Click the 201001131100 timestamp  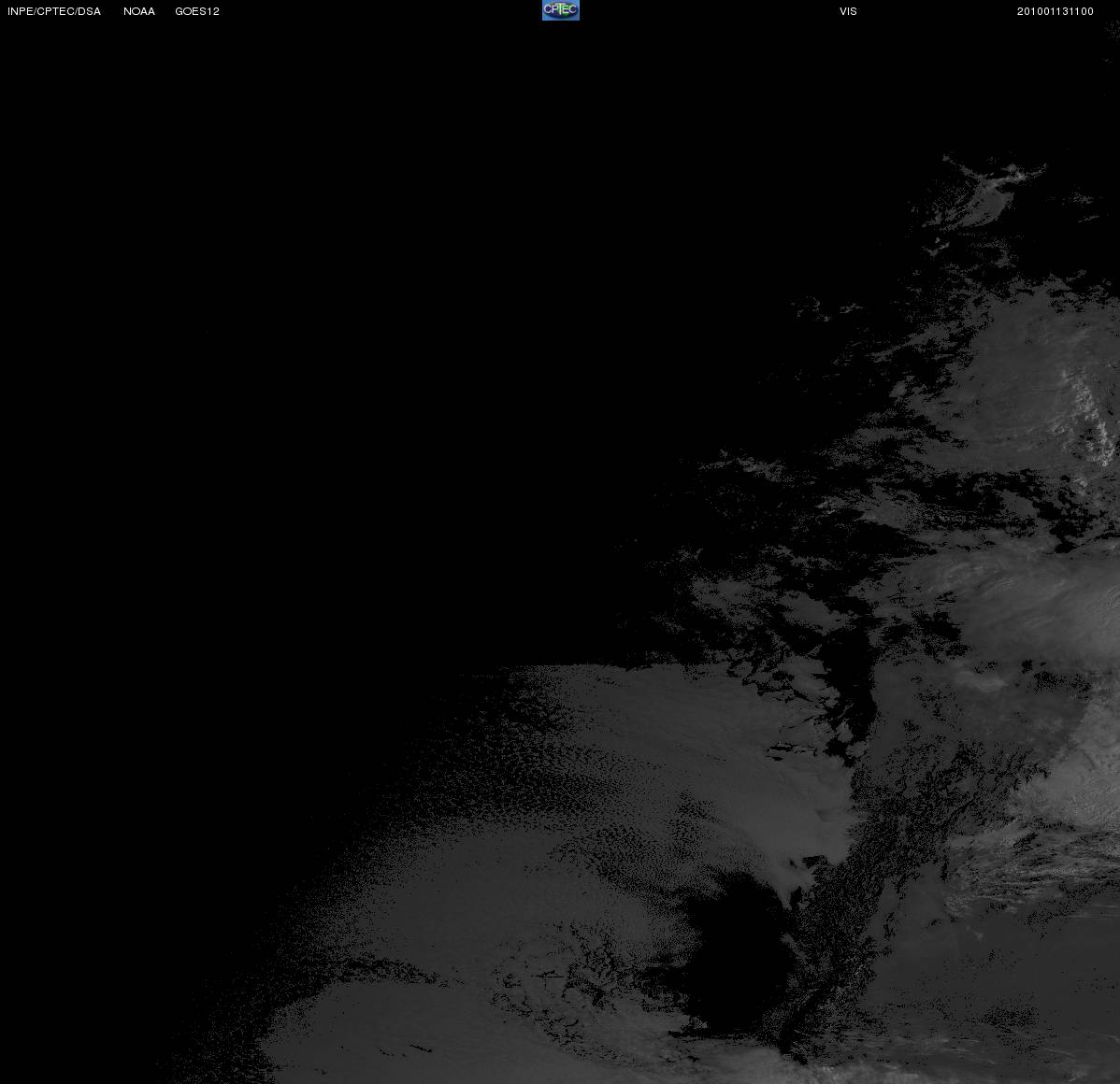[1055, 11]
